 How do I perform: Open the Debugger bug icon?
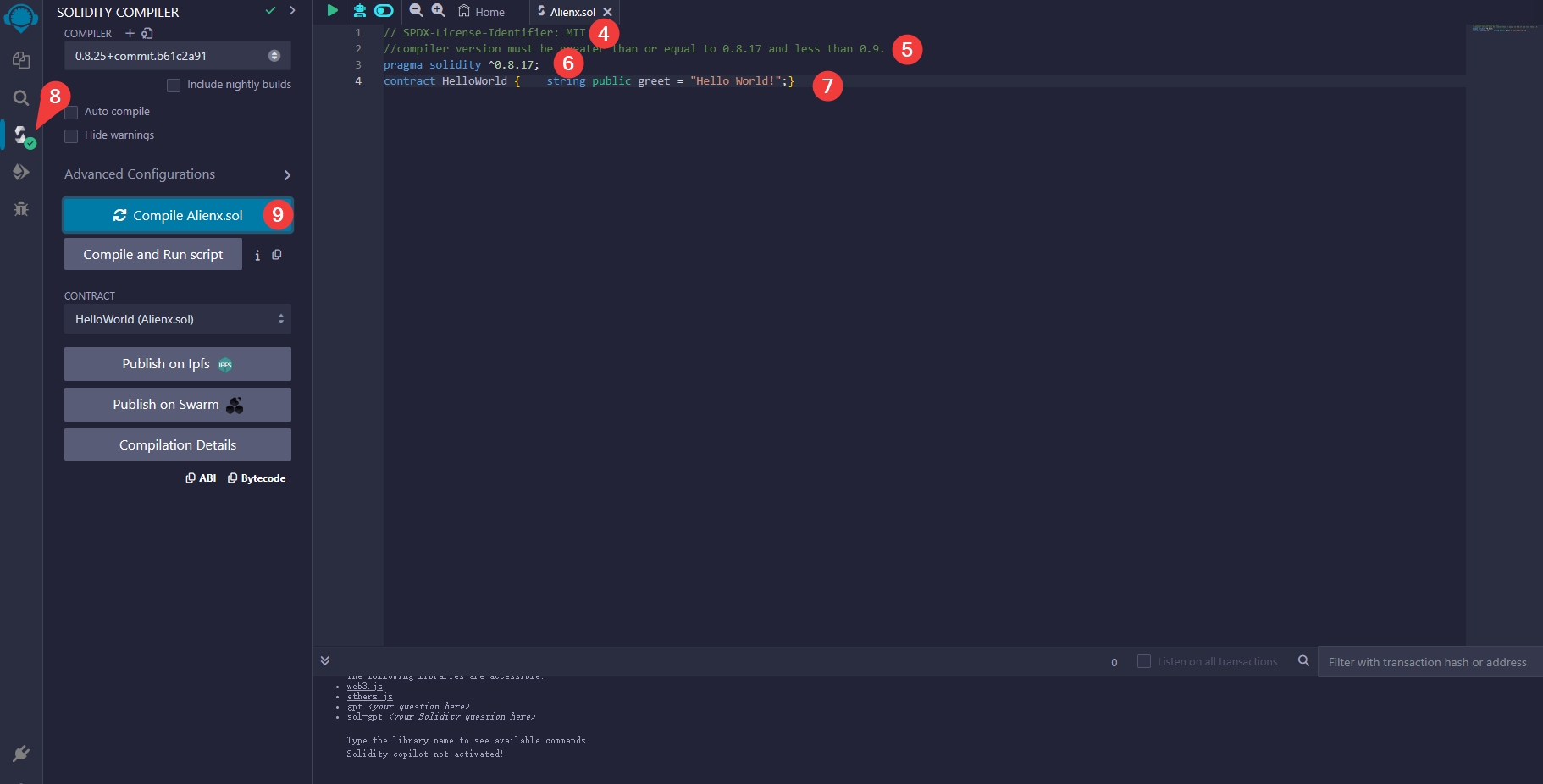tap(21, 208)
